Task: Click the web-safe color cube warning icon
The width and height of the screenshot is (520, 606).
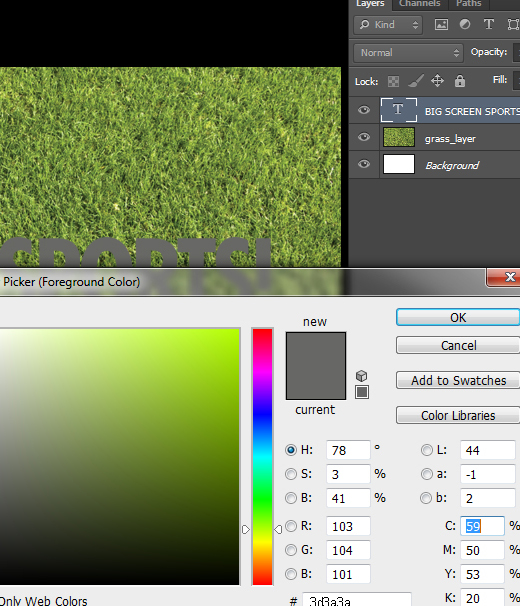Action: pyautogui.click(x=361, y=376)
